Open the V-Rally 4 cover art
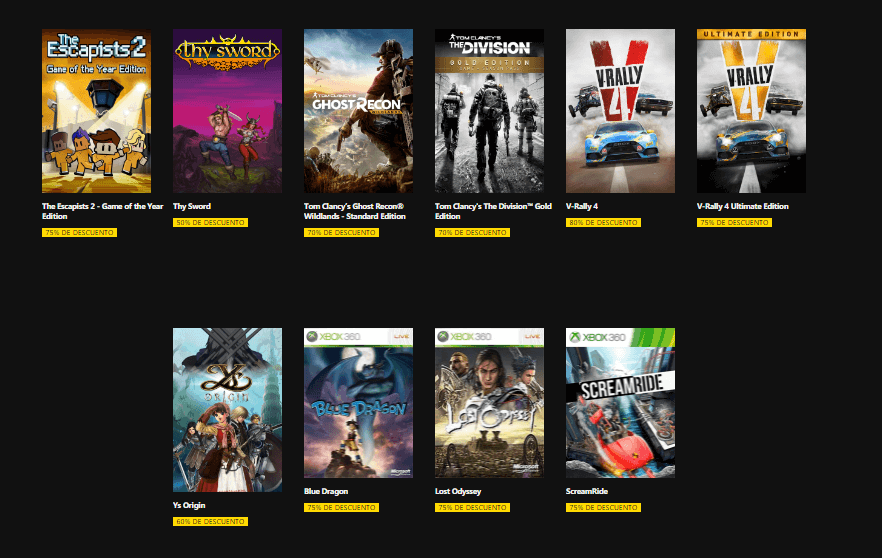The width and height of the screenshot is (882, 558). coord(620,111)
